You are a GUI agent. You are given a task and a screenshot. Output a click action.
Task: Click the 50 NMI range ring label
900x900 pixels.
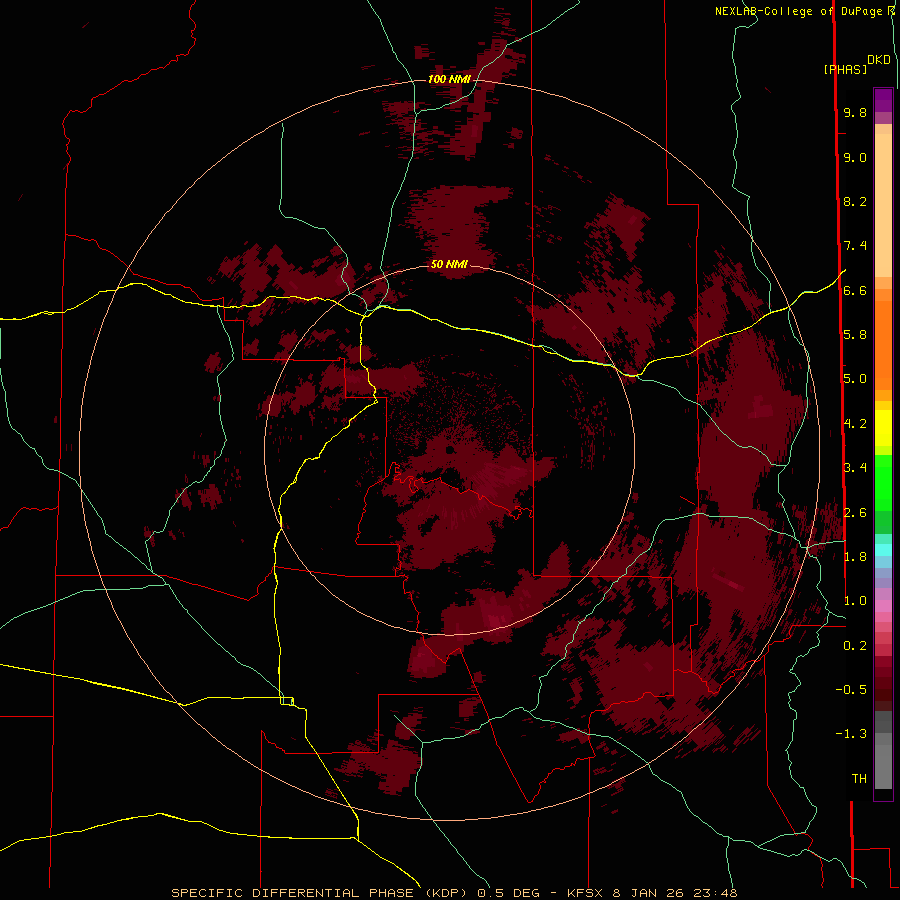point(449,264)
